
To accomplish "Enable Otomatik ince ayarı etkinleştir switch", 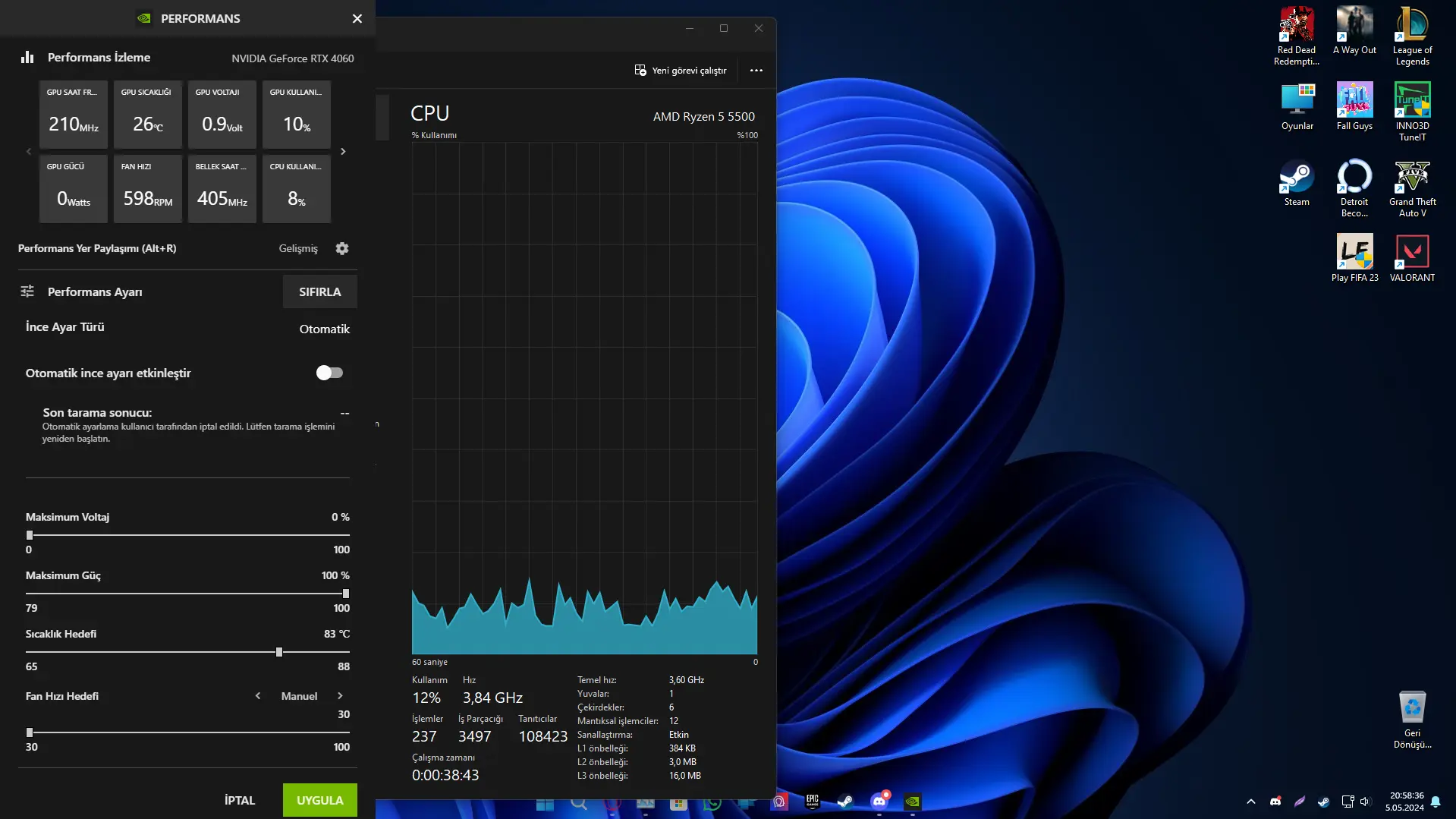I will click(329, 373).
